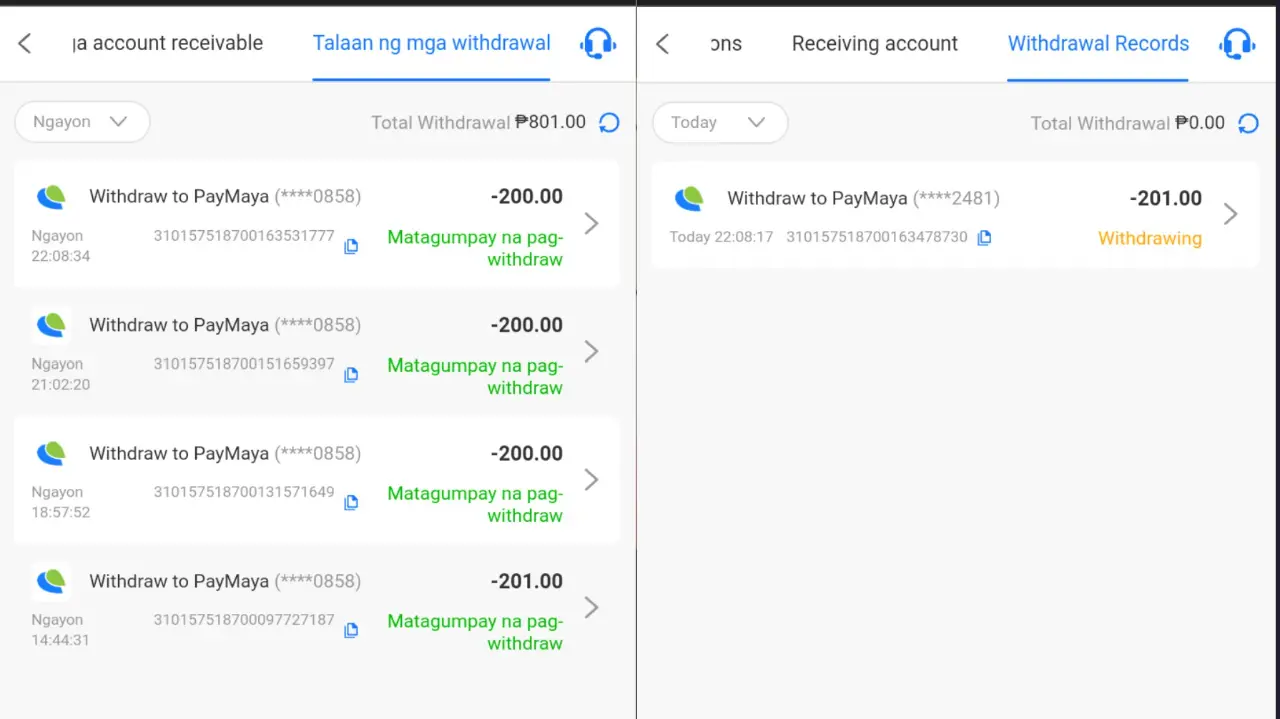Click PayMaya logo of 14:44:31 withdrawal

[51, 580]
